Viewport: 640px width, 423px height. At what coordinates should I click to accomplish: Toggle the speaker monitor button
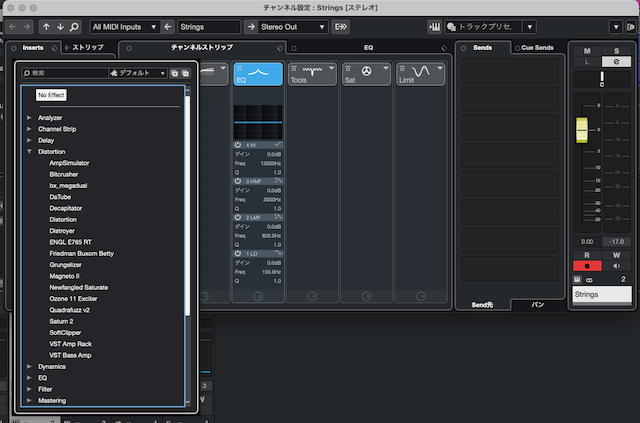pos(616,268)
